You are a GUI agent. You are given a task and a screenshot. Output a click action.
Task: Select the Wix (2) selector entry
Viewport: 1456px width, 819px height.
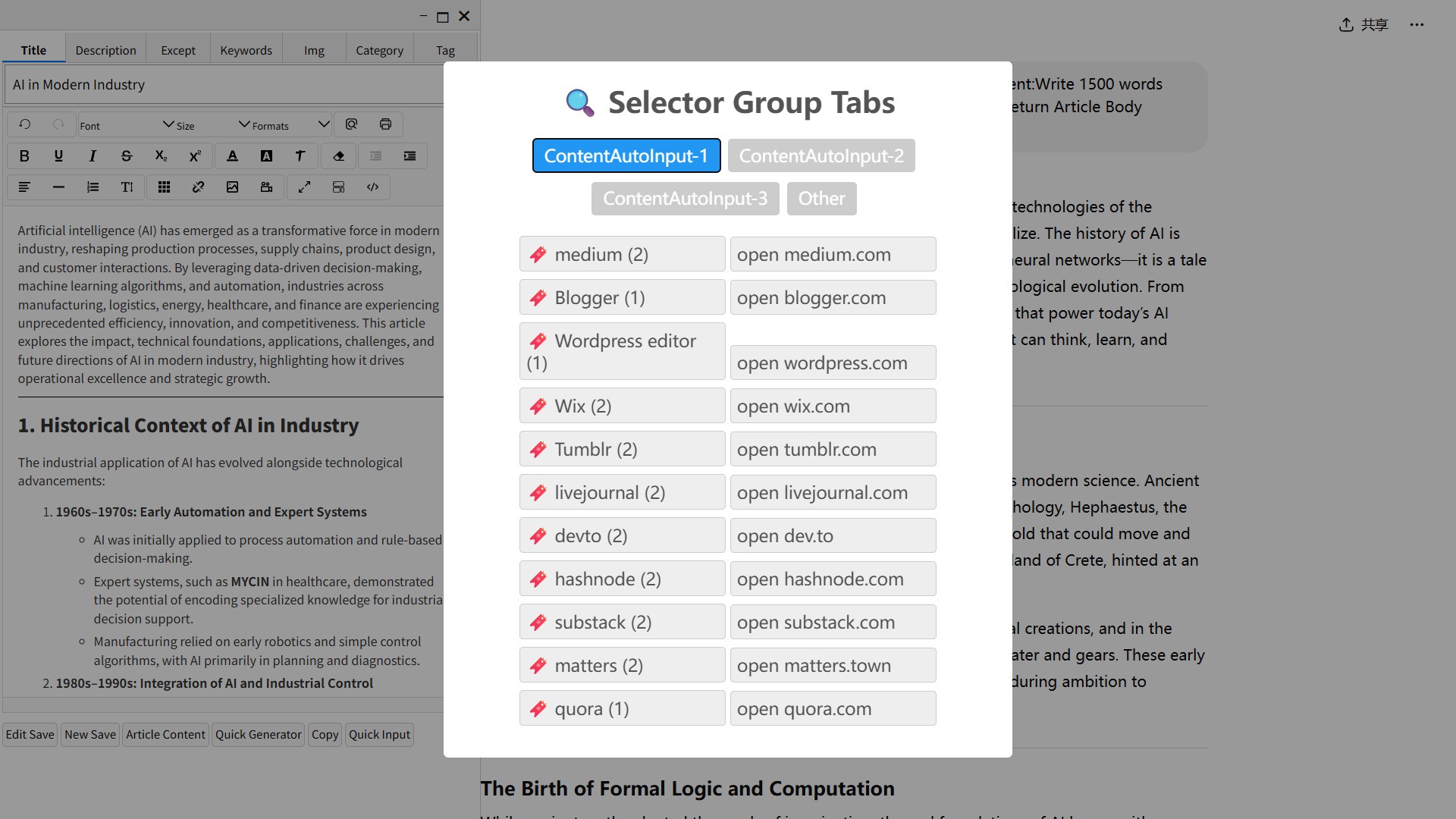pos(622,406)
